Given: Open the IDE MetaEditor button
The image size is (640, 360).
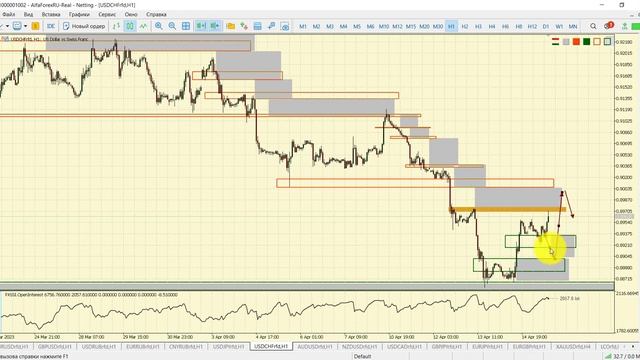Looking at the screenshot, I should tap(51, 26).
